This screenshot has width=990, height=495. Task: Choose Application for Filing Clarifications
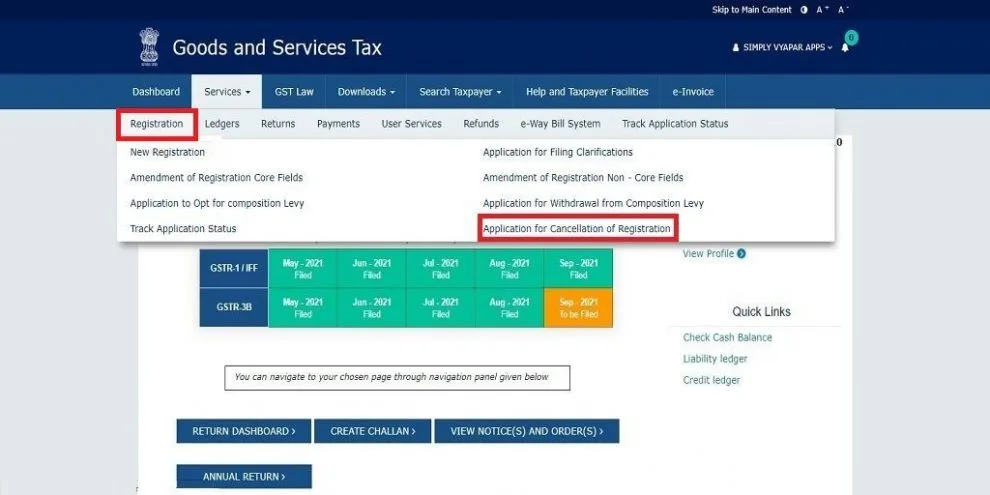[558, 152]
